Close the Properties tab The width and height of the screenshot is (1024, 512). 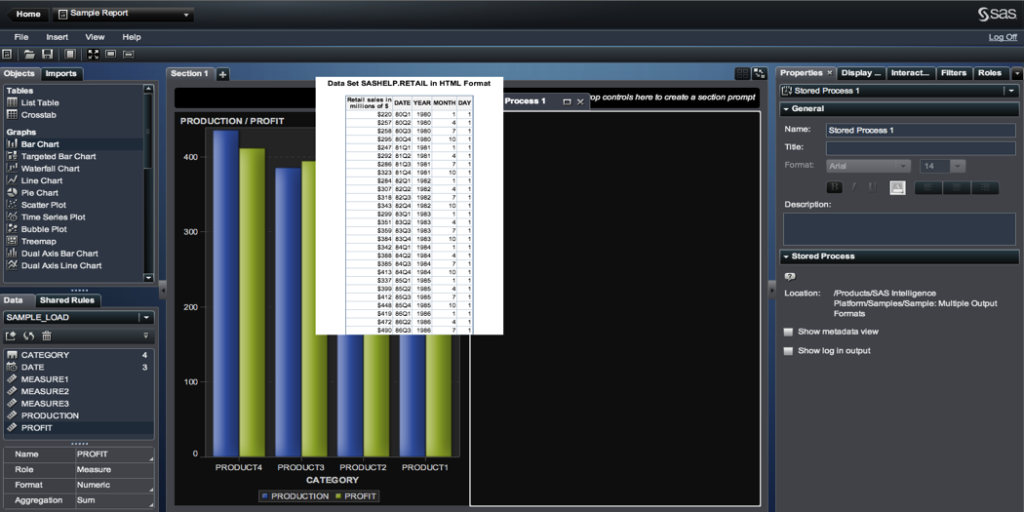tap(829, 73)
